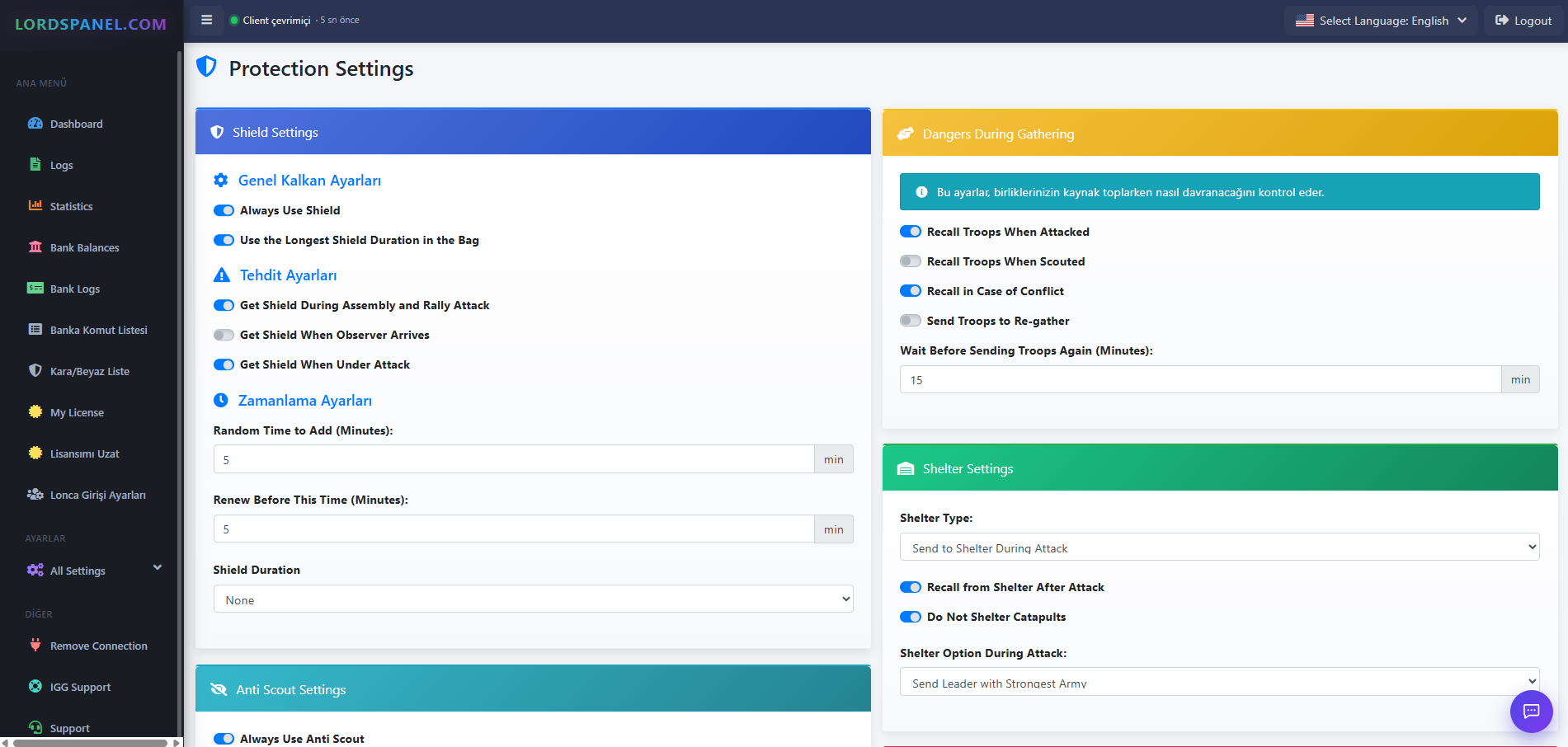This screenshot has width=1568, height=747.
Task: Click the Bank Balances building icon
Action: coord(35,247)
